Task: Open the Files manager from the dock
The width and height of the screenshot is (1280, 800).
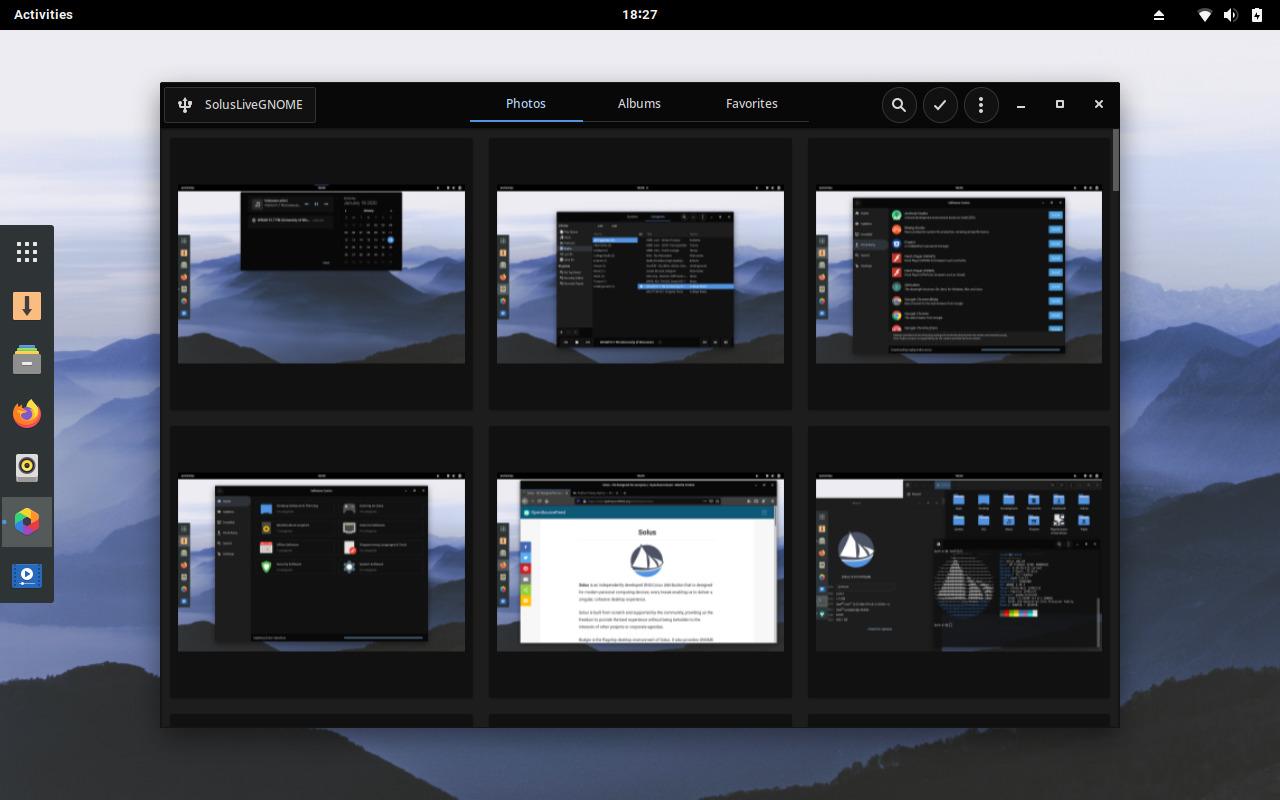Action: pos(27,360)
